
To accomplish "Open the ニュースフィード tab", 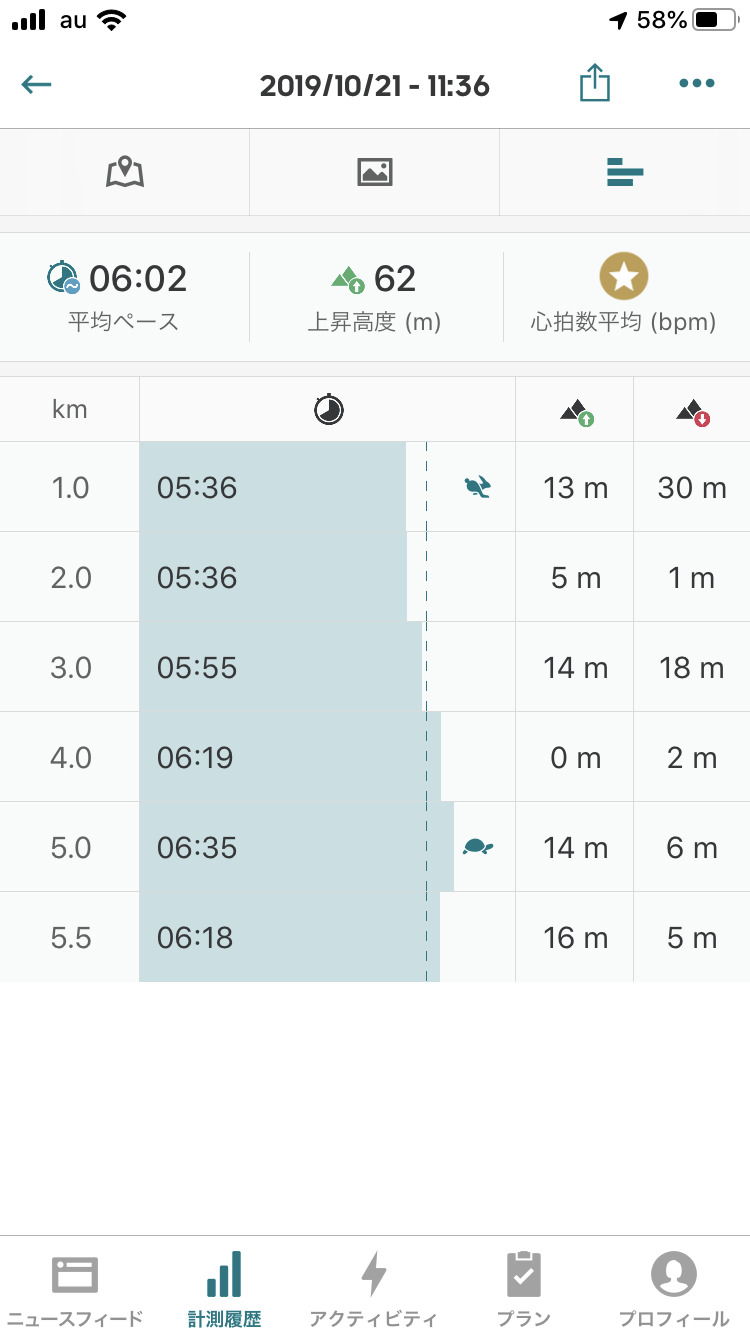I will 75,1288.
